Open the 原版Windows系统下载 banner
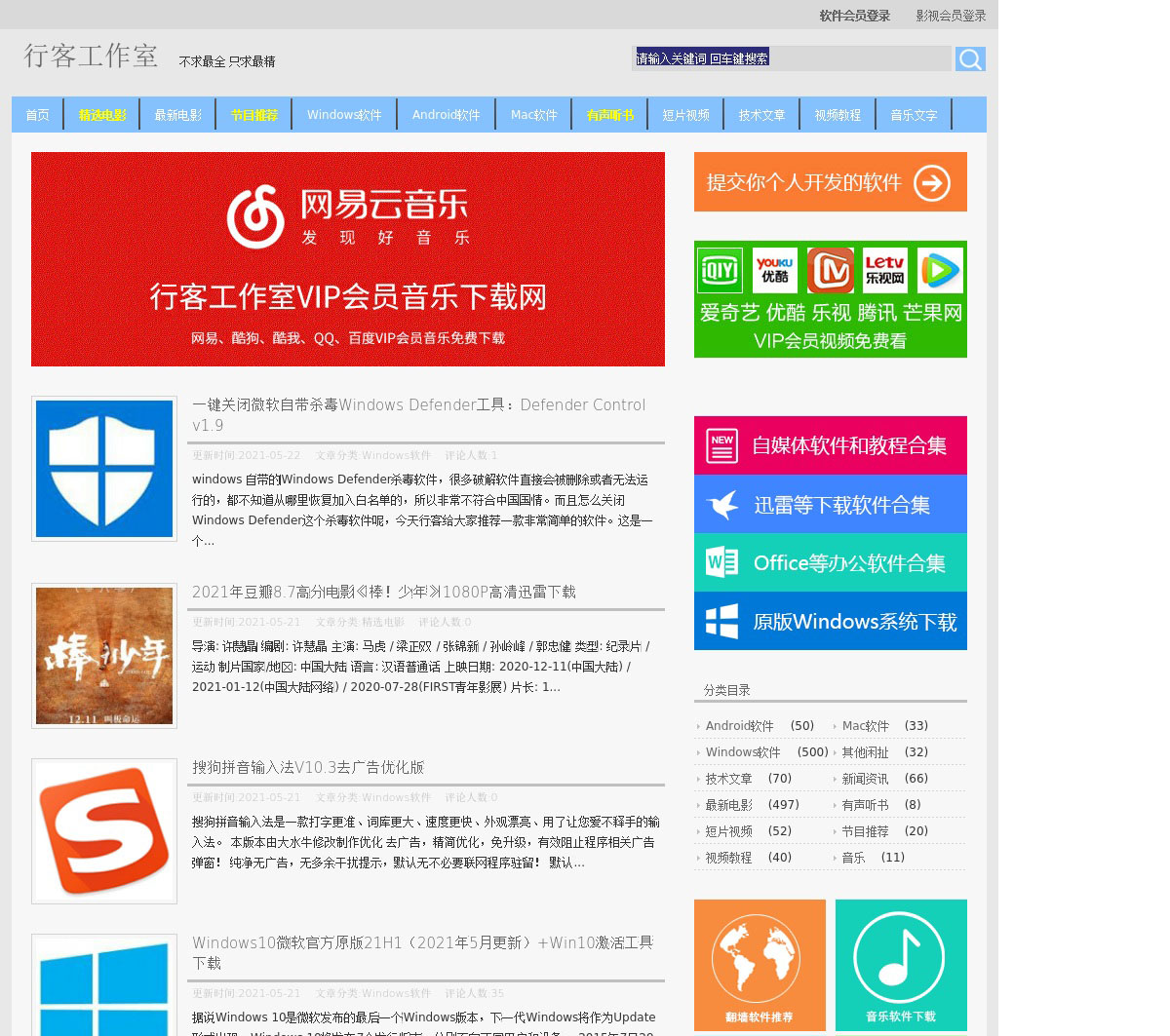Viewport: 1170px width, 1036px height. pyautogui.click(x=830, y=621)
